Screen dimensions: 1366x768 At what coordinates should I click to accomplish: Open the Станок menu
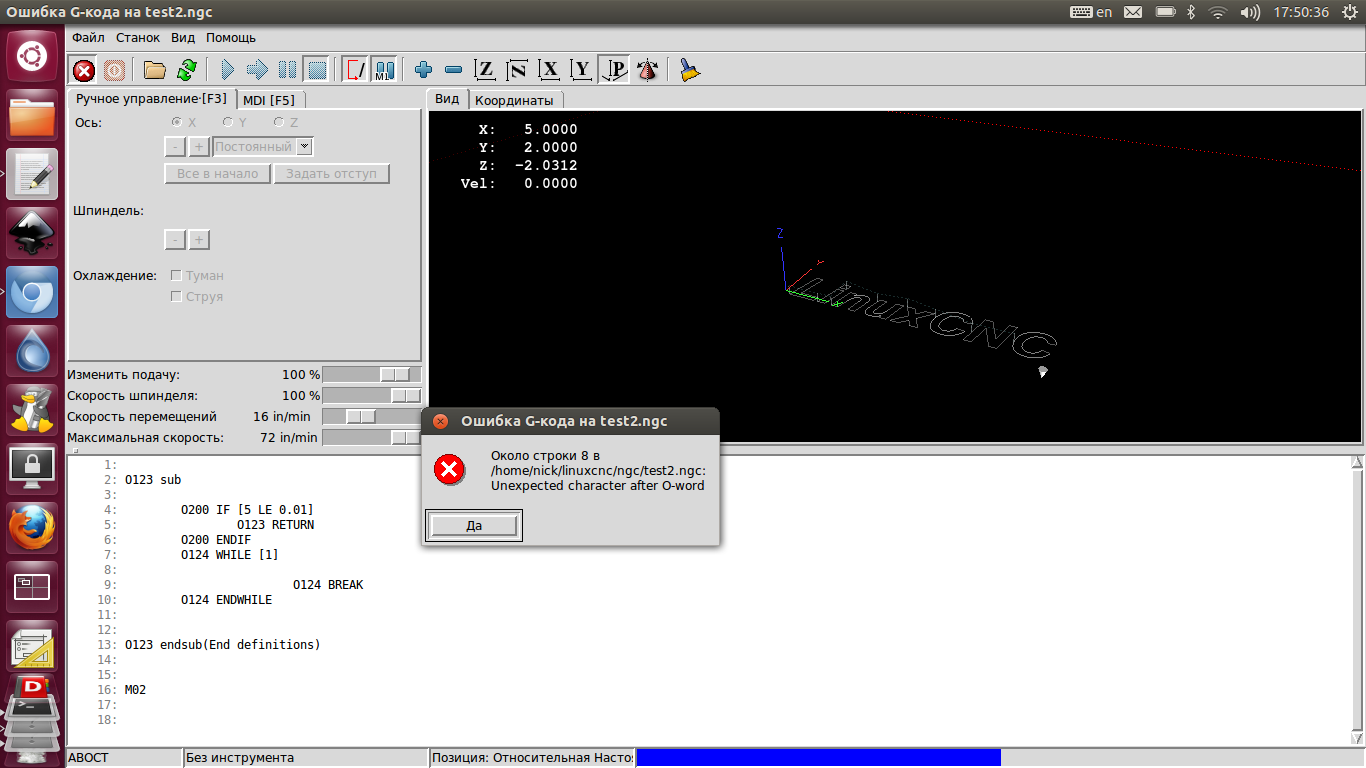coord(137,38)
